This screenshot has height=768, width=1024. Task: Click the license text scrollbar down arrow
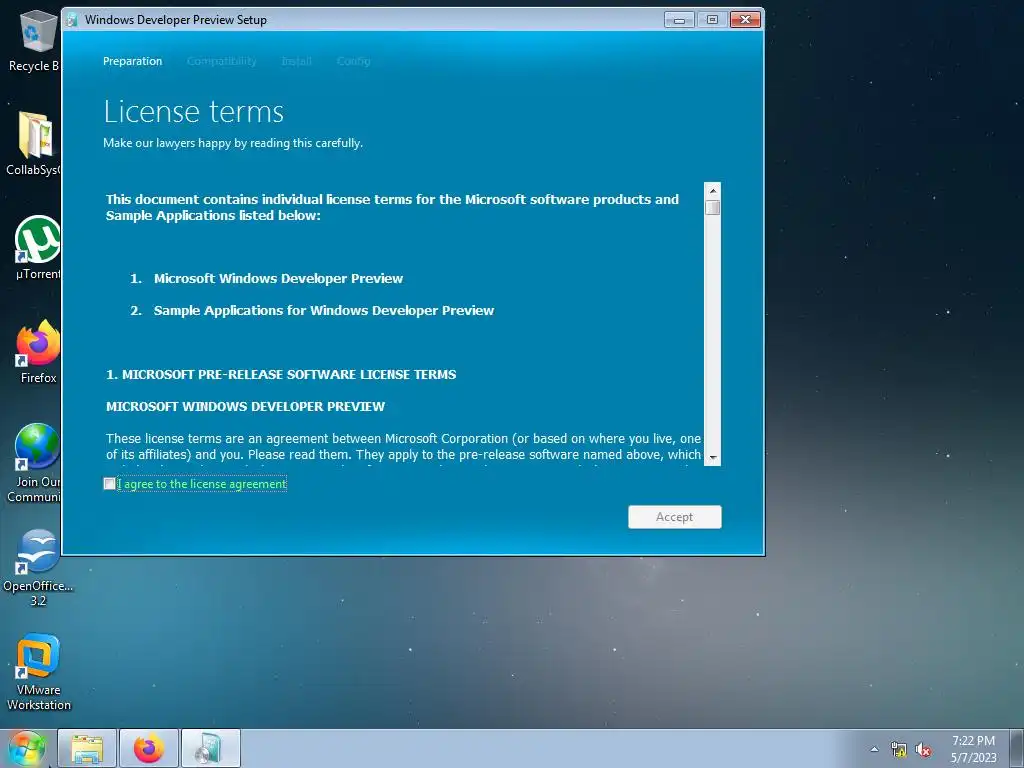coord(712,458)
